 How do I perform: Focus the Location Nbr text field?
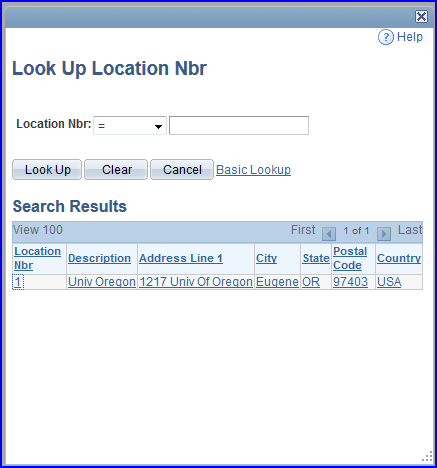239,126
